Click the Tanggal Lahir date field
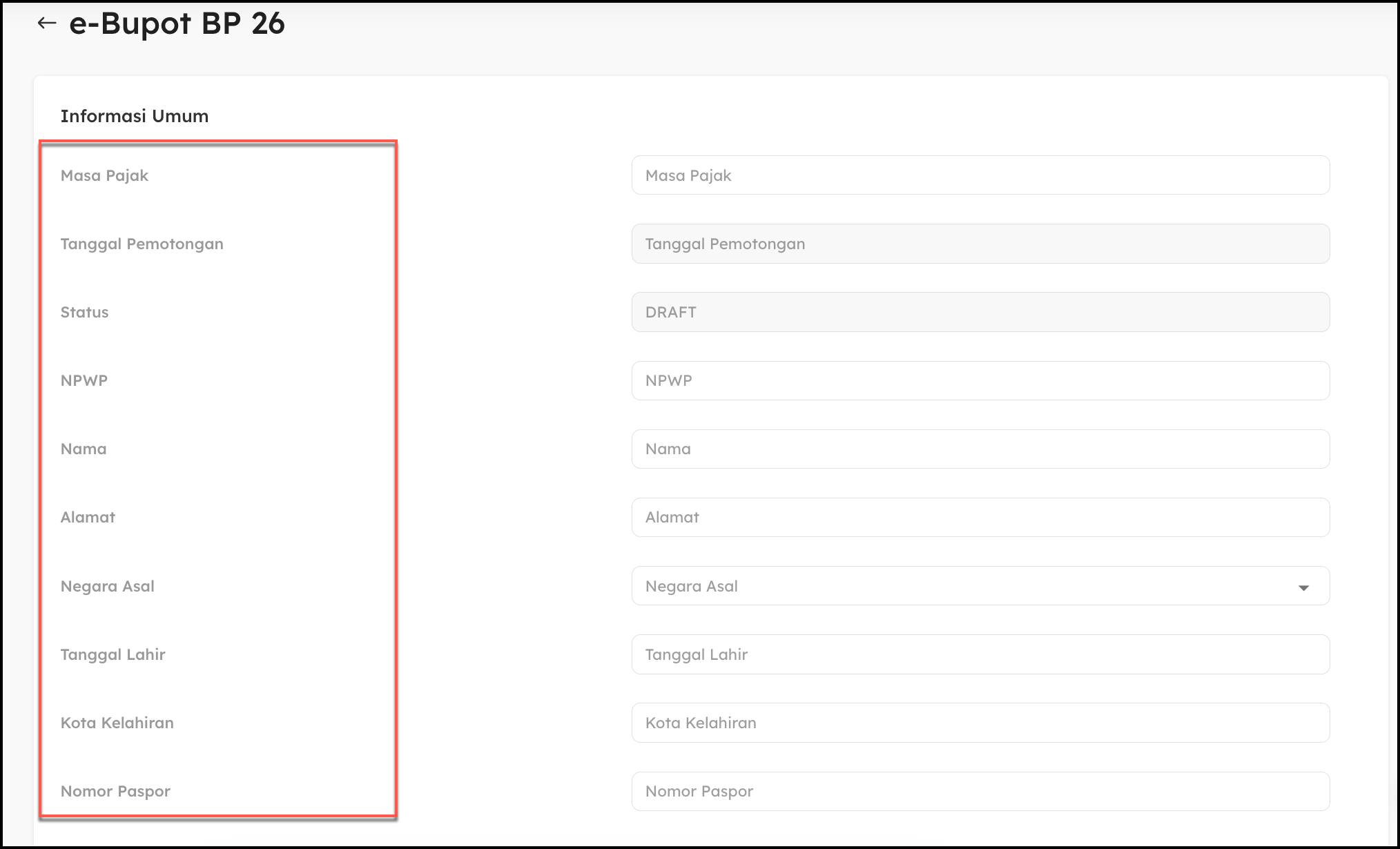This screenshot has height=849, width=1400. pyautogui.click(x=980, y=654)
